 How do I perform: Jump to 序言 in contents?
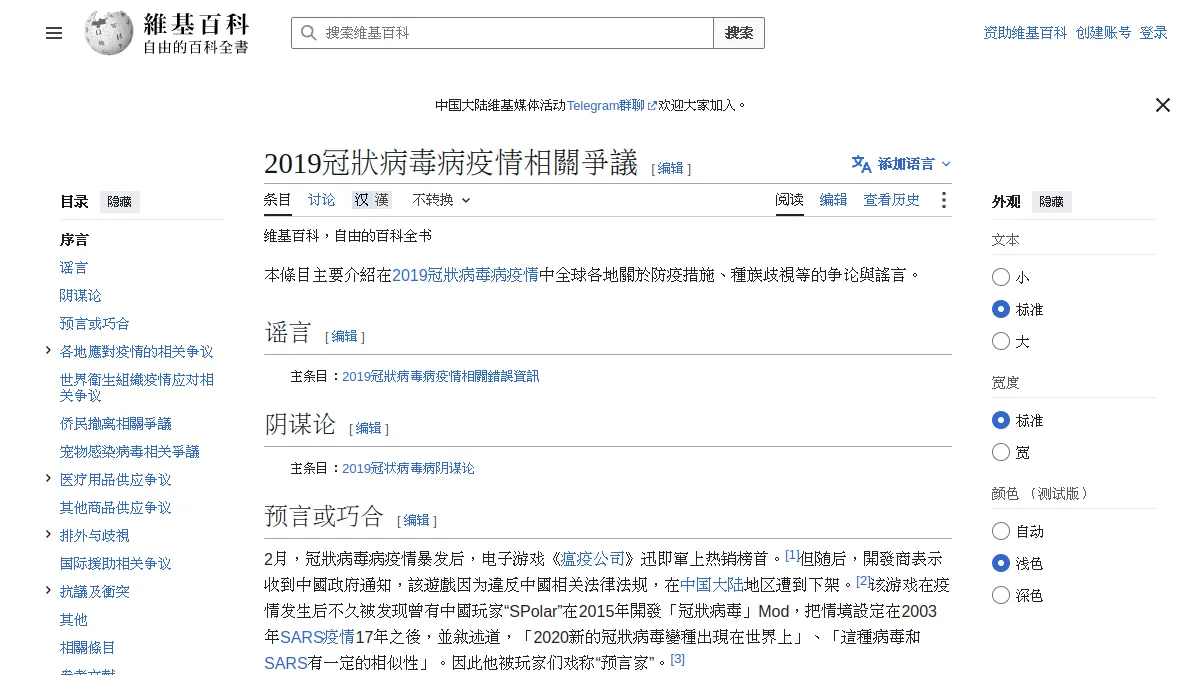point(74,240)
